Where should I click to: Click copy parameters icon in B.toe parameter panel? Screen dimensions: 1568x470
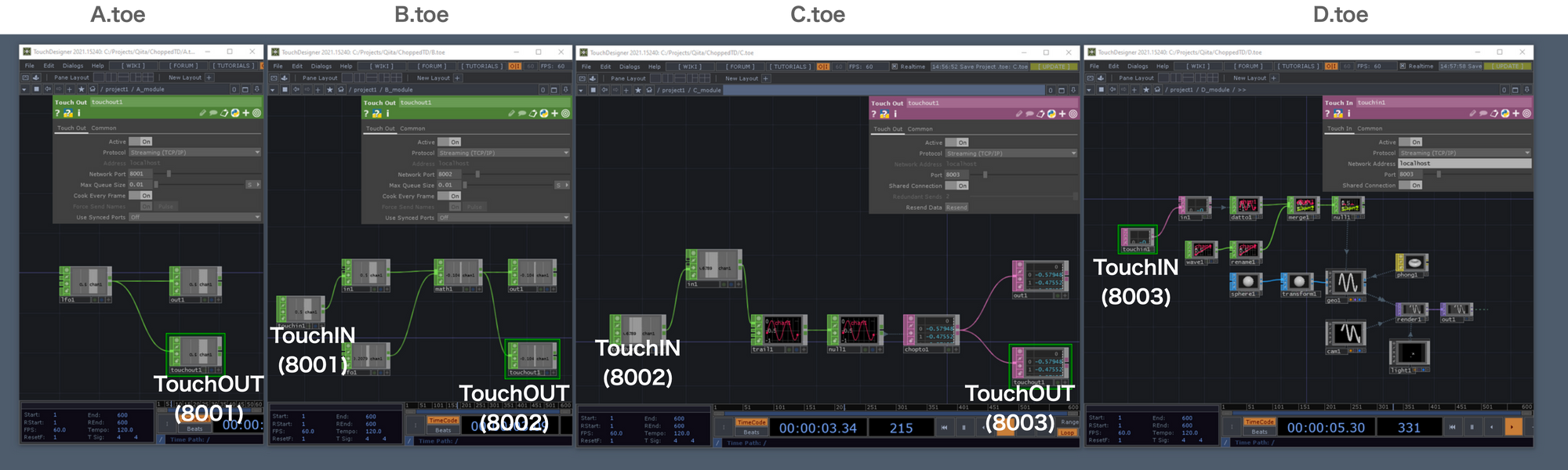(x=533, y=114)
